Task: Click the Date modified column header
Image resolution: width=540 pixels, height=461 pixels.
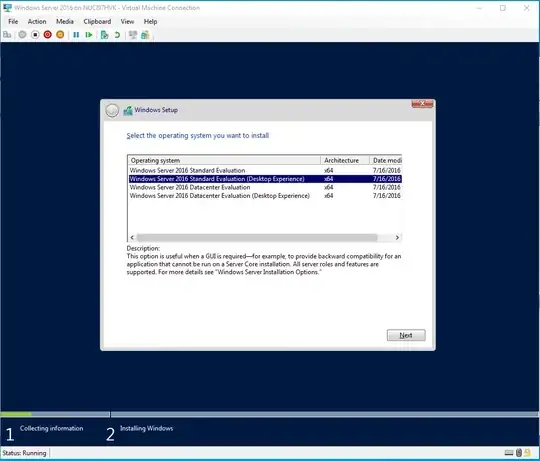Action: 386,160
